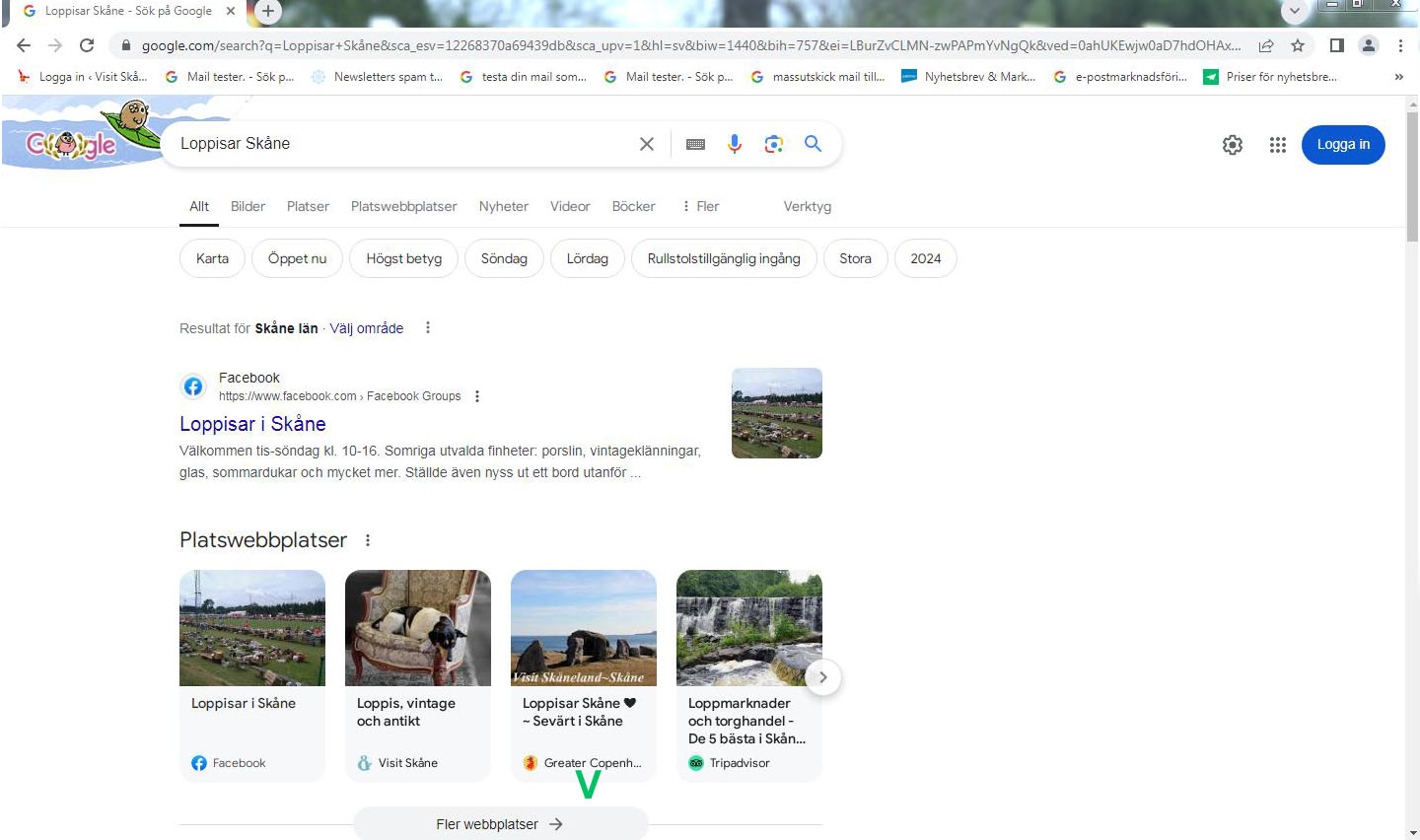Open the three-dot menu by Facebook Groups
The height and width of the screenshot is (840, 1420).
click(477, 396)
